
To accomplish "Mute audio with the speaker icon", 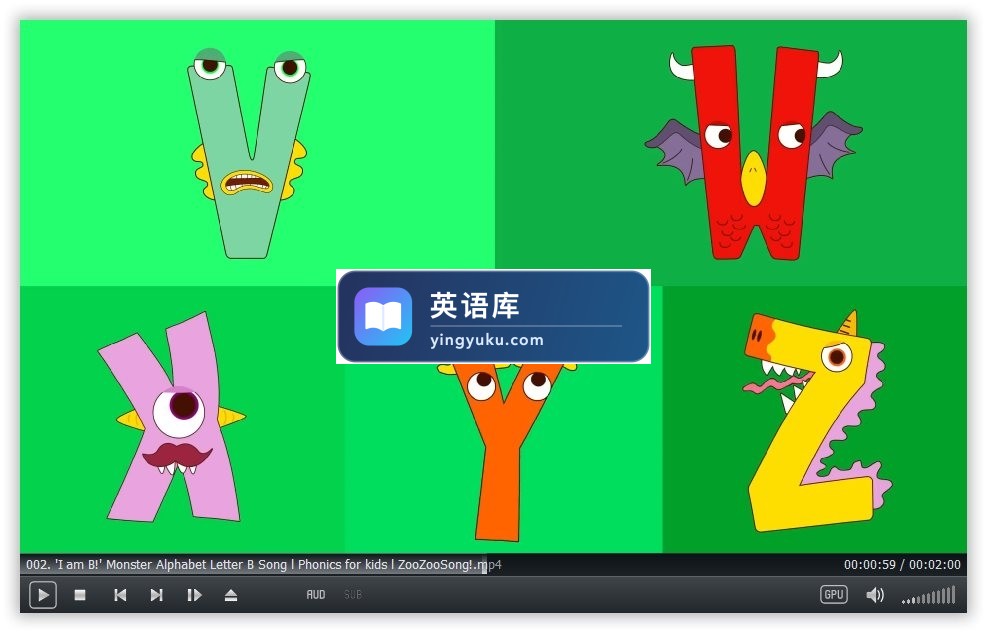I will [x=875, y=595].
